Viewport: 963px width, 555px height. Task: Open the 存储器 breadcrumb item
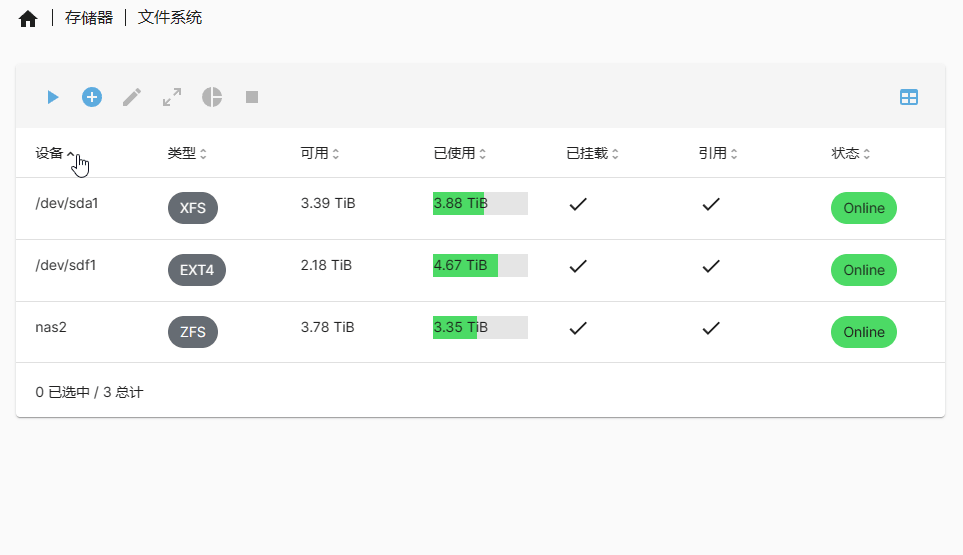[x=89, y=18]
